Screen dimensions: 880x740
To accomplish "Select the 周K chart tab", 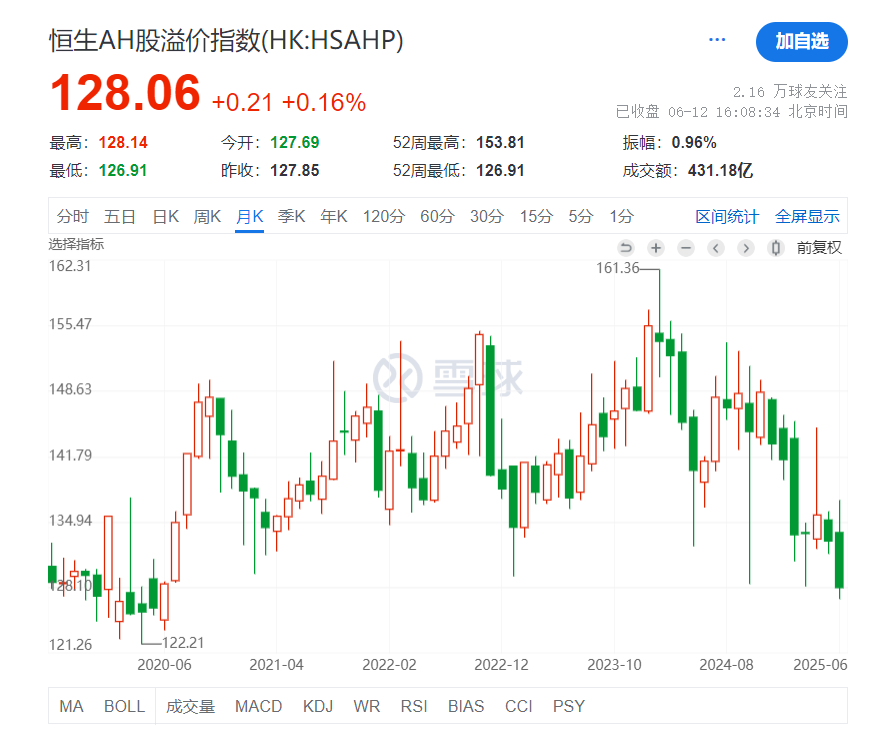I will 207,216.
